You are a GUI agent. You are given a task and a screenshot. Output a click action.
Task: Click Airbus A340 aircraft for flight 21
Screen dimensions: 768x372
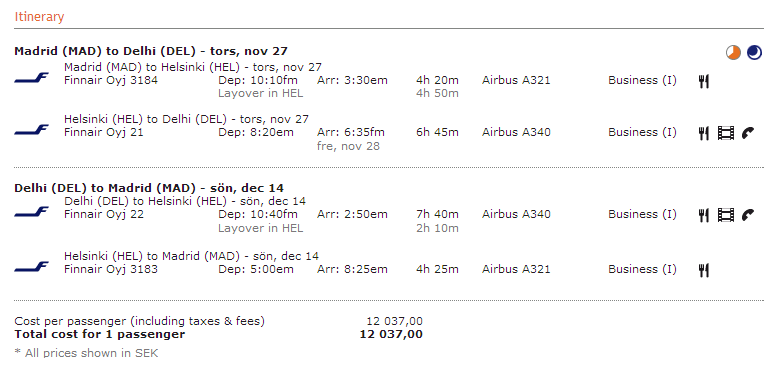516,132
